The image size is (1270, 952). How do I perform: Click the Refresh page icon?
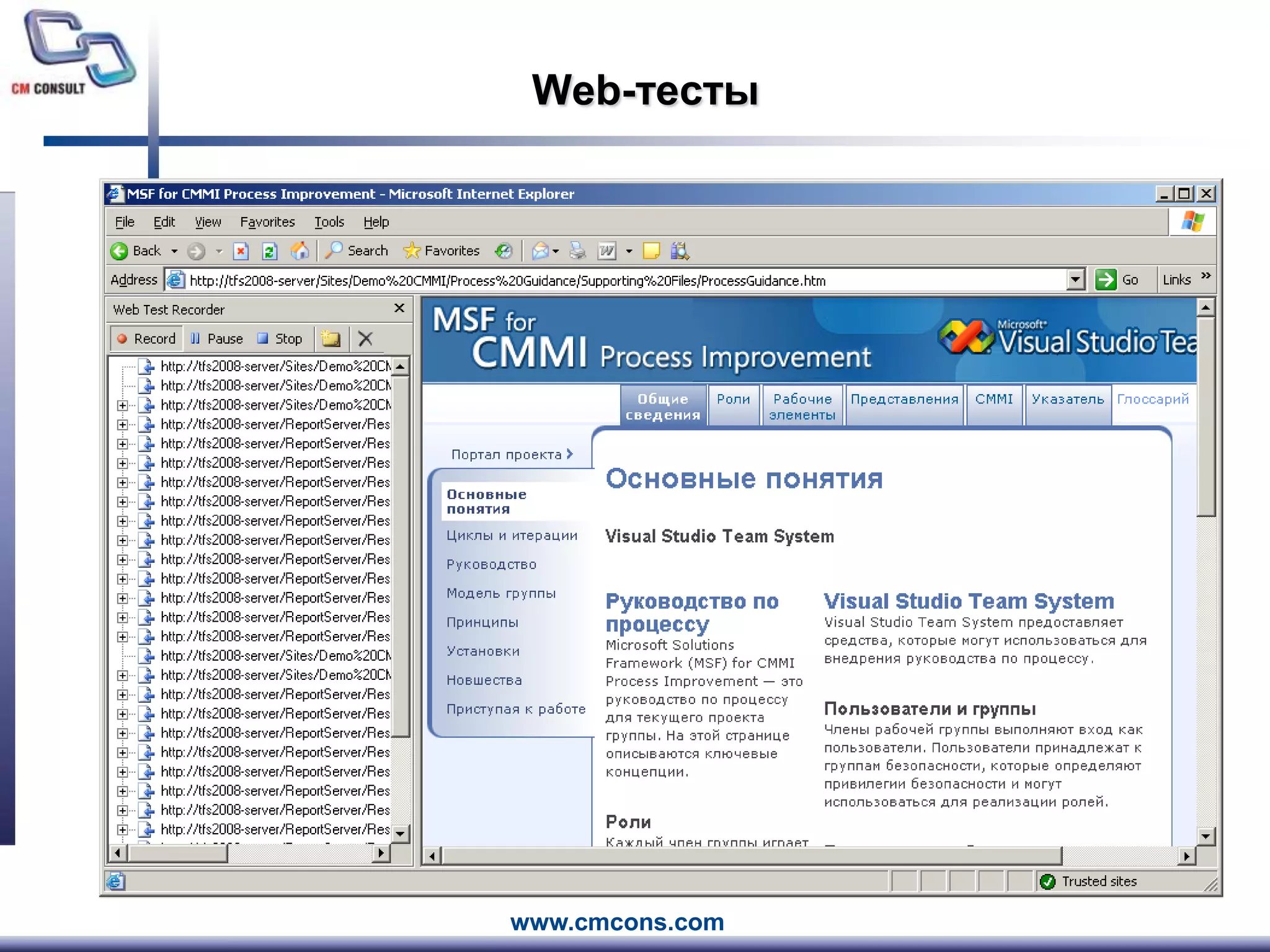(270, 251)
